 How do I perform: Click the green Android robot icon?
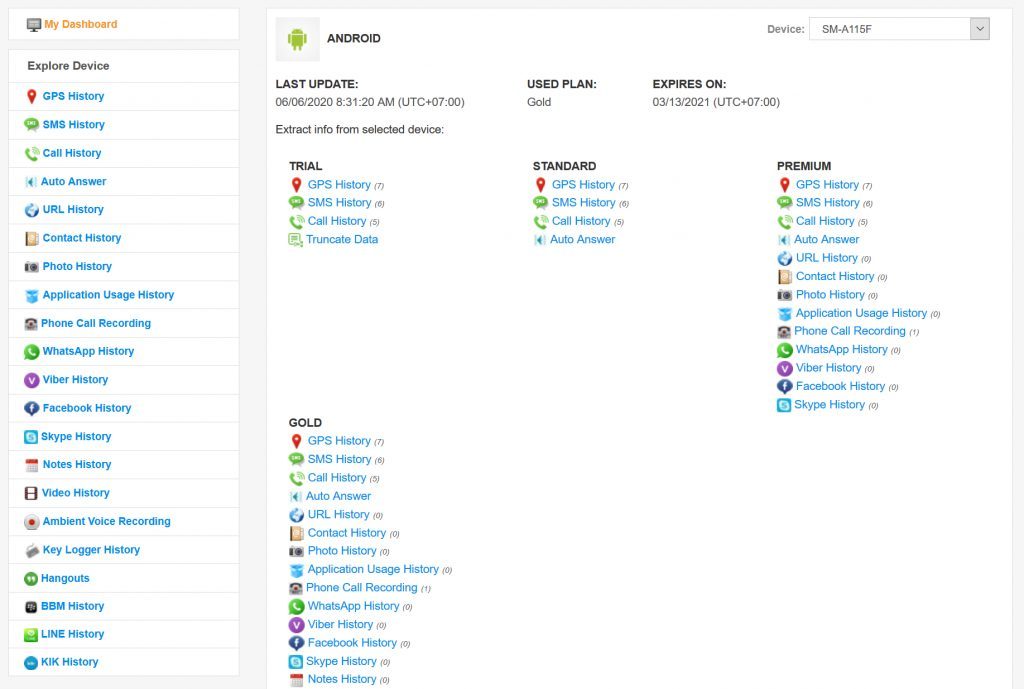pyautogui.click(x=297, y=39)
